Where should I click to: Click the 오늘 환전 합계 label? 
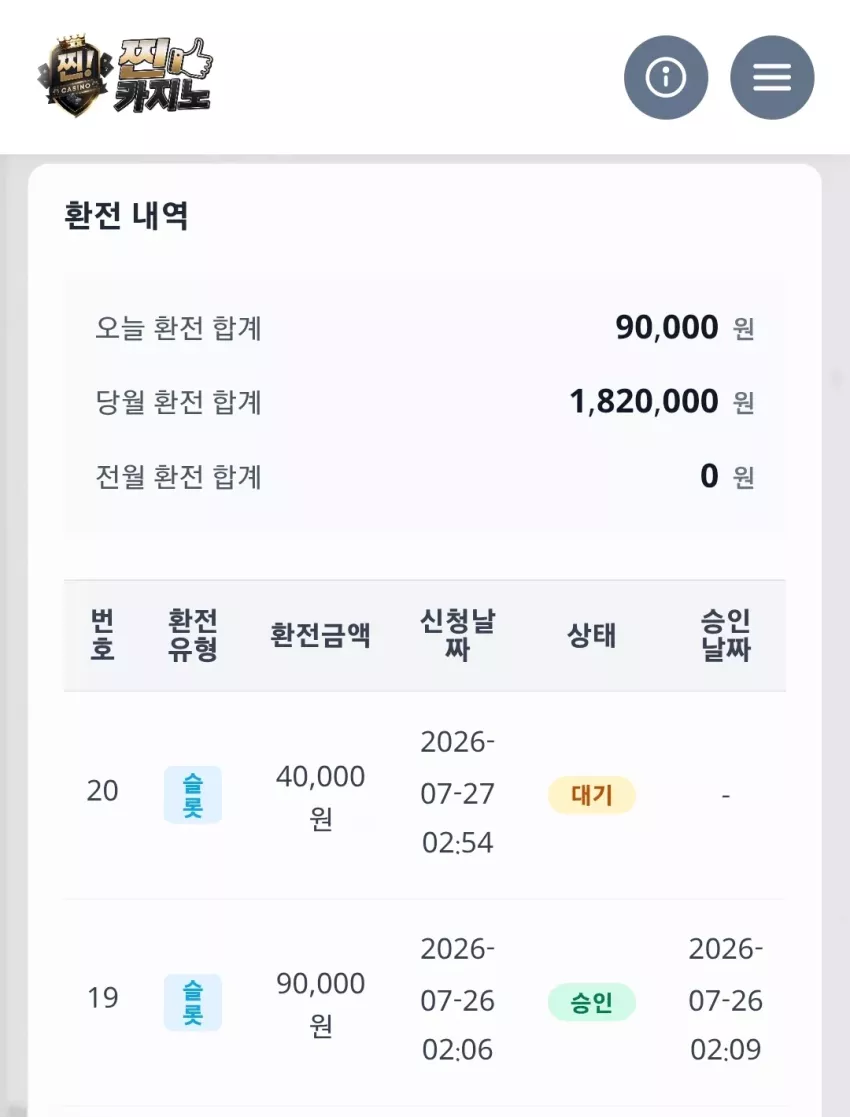178,328
